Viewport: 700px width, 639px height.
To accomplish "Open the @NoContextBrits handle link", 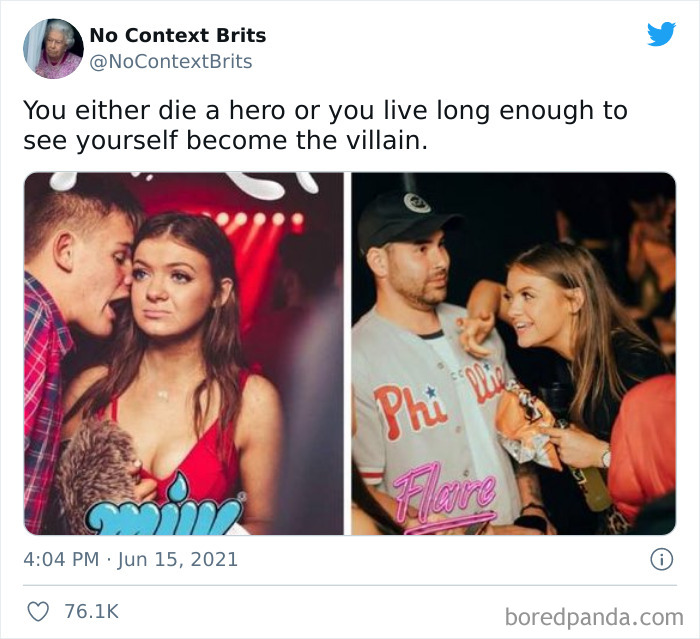I will (171, 62).
